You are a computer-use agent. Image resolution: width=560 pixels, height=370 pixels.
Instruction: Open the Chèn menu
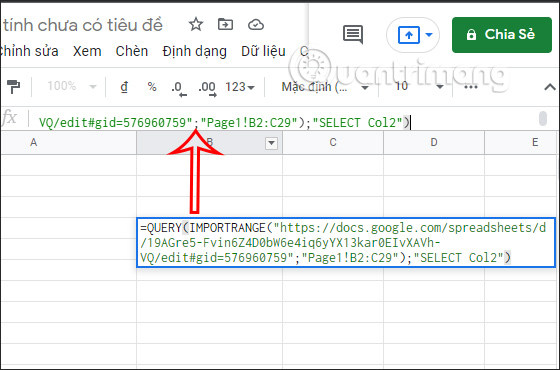point(131,51)
